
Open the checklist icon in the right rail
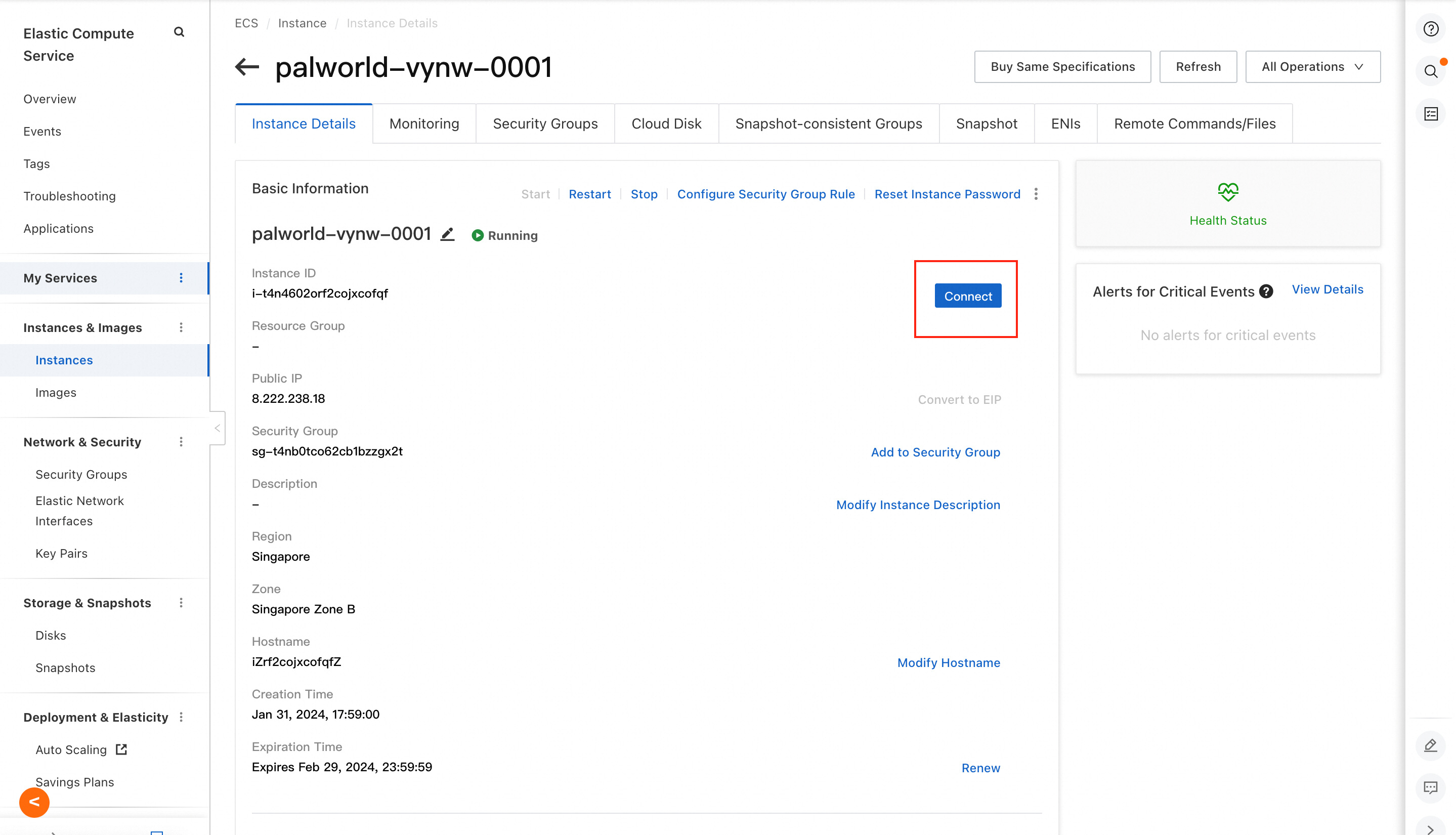(x=1431, y=113)
